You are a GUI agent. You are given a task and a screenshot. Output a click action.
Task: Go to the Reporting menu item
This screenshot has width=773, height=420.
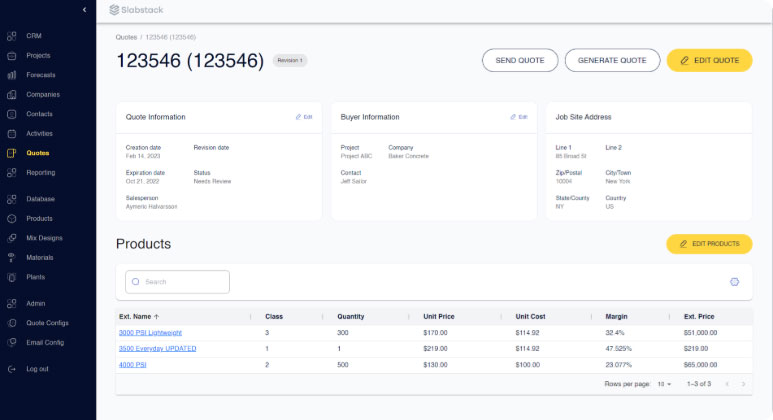41,172
